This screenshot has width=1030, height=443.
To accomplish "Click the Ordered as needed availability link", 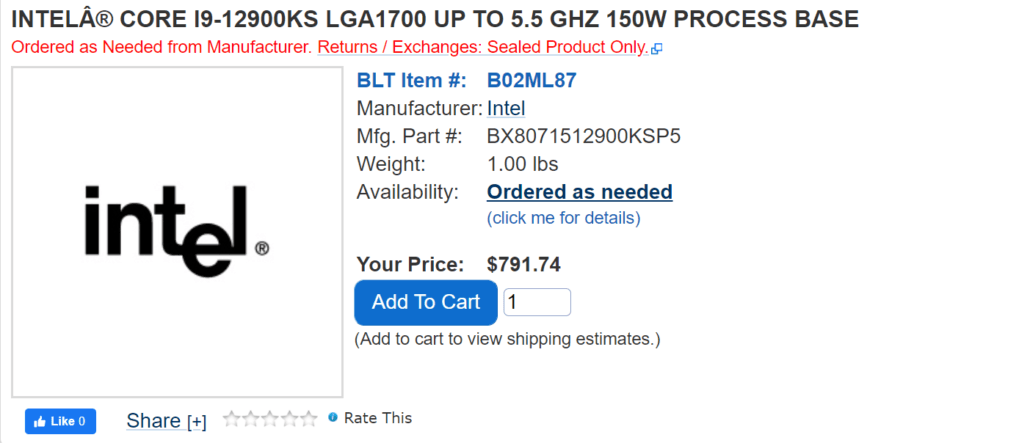I will click(579, 192).
